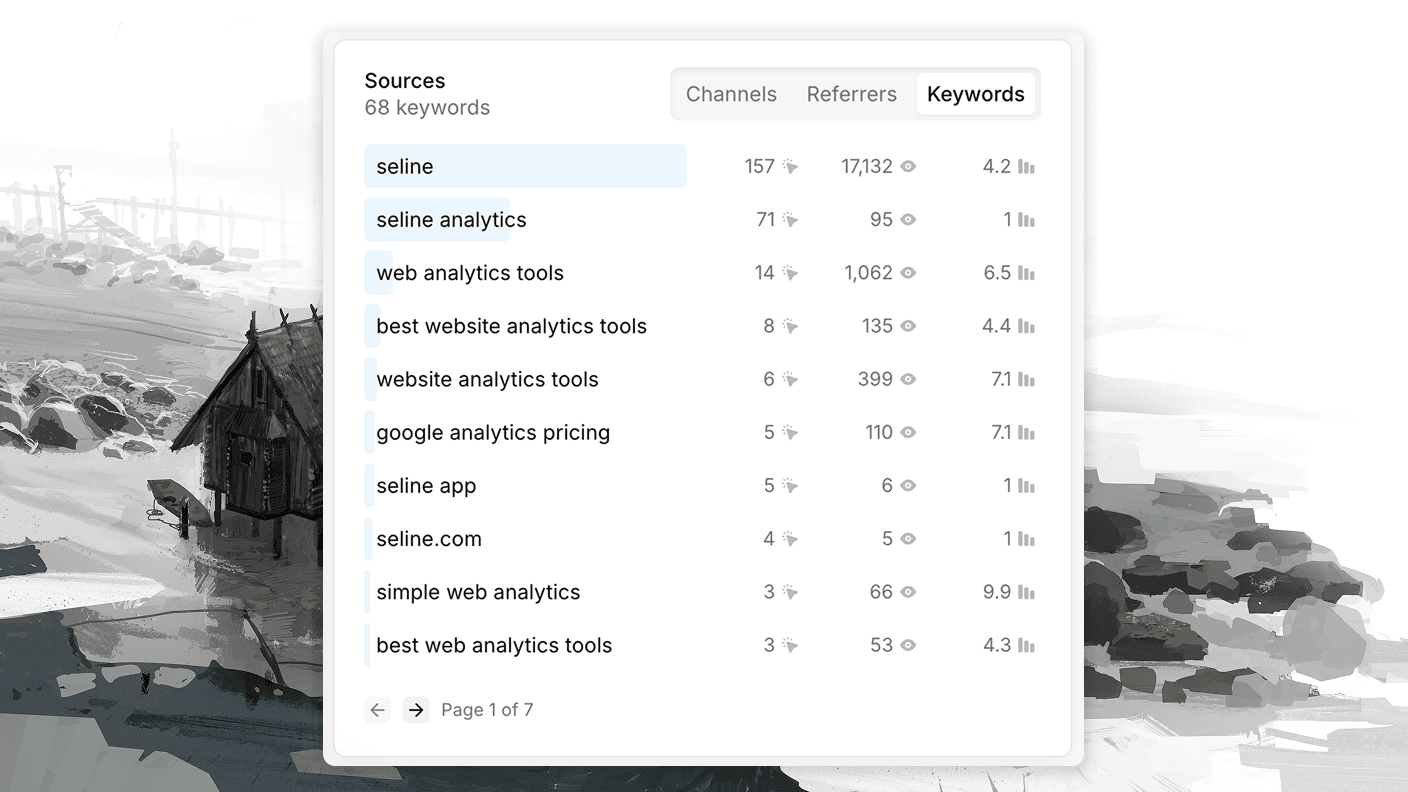
Task: Click the eye icon beside 95
Action: tap(908, 219)
